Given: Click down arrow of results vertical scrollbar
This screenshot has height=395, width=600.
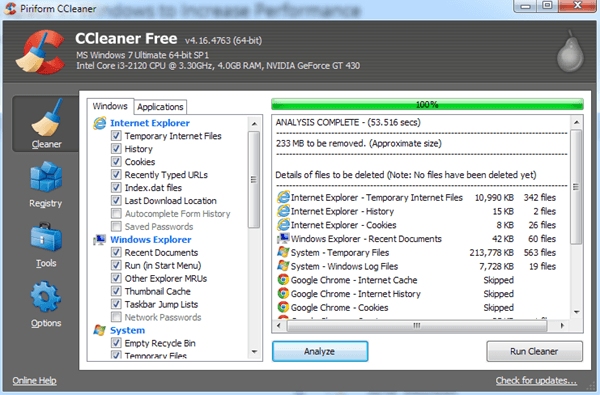Looking at the screenshot, I should [x=576, y=312].
